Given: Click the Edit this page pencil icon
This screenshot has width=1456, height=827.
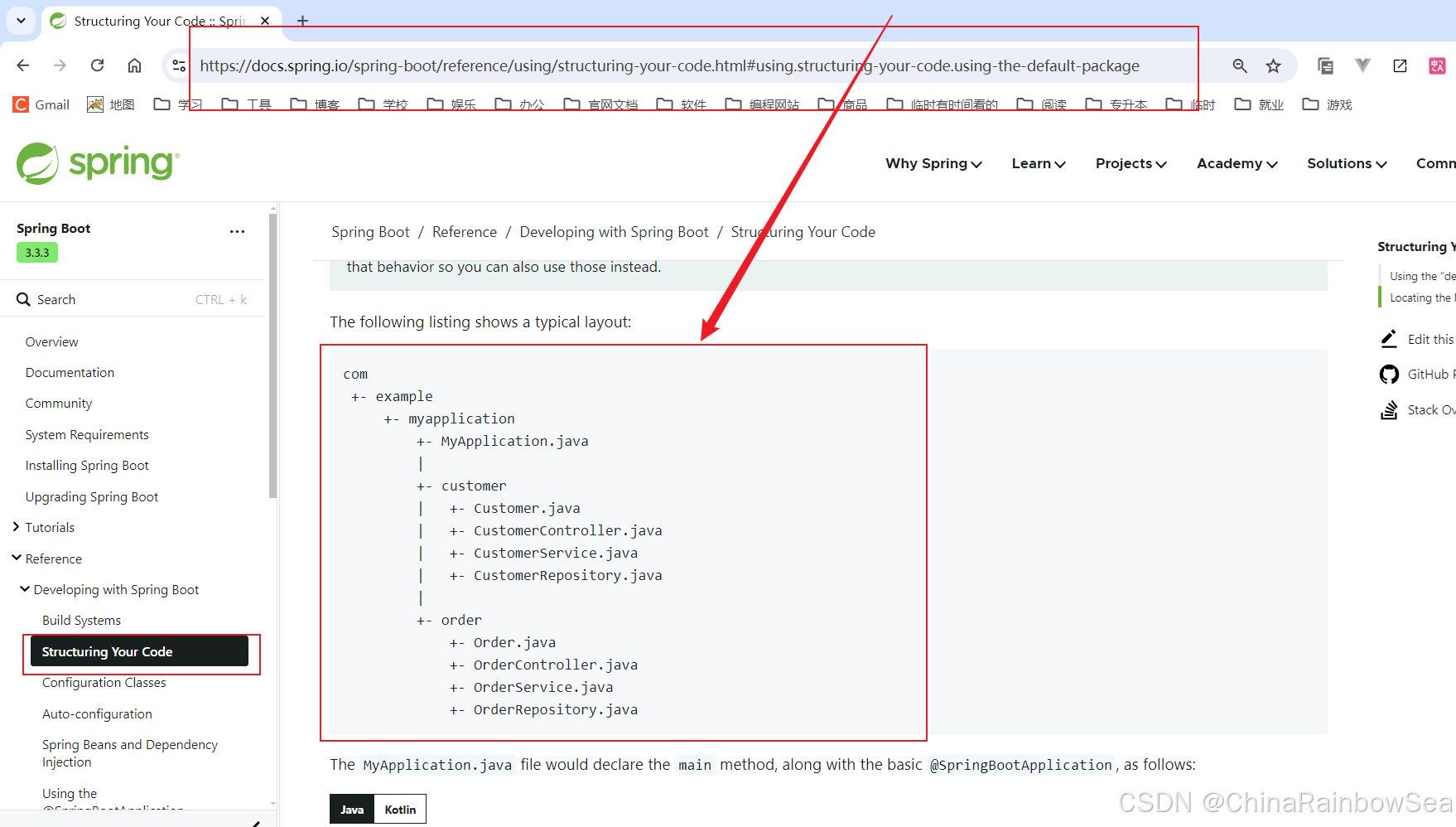Looking at the screenshot, I should tap(1389, 338).
